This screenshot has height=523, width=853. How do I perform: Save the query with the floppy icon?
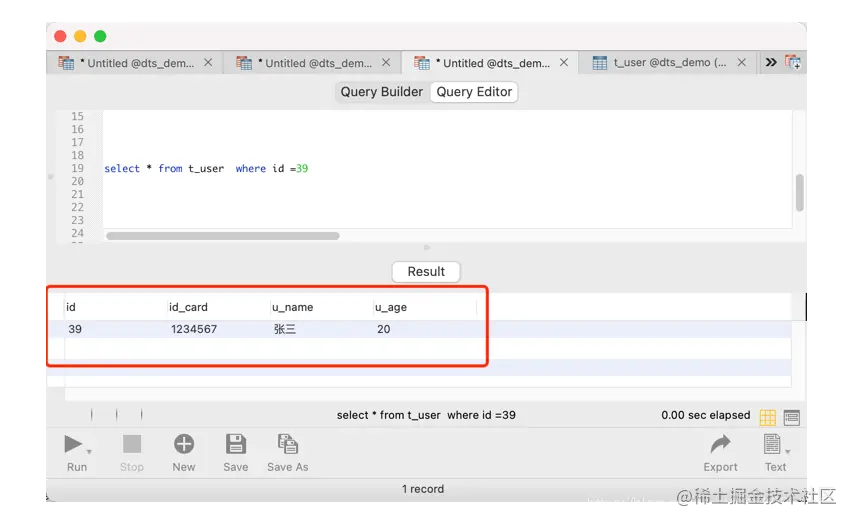(x=236, y=444)
